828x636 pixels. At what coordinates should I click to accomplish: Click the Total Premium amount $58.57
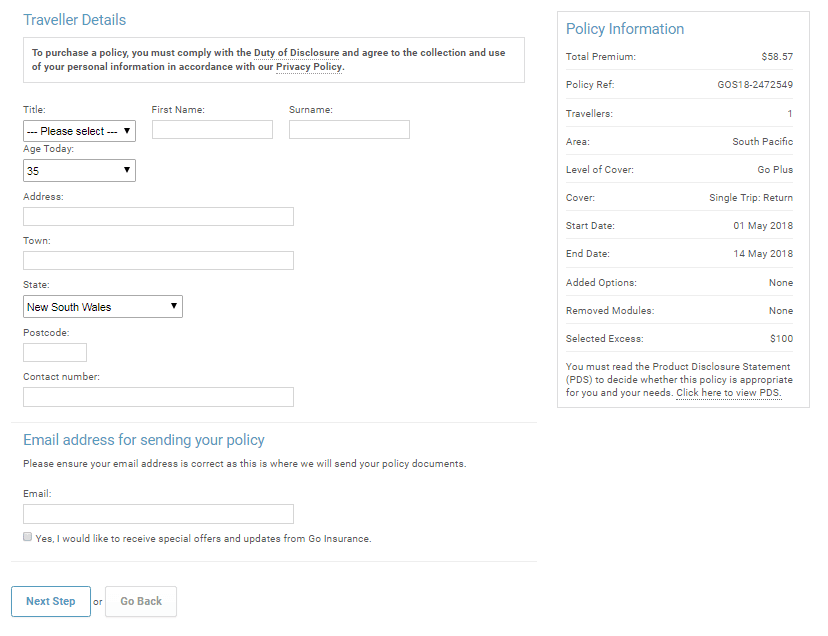point(776,57)
